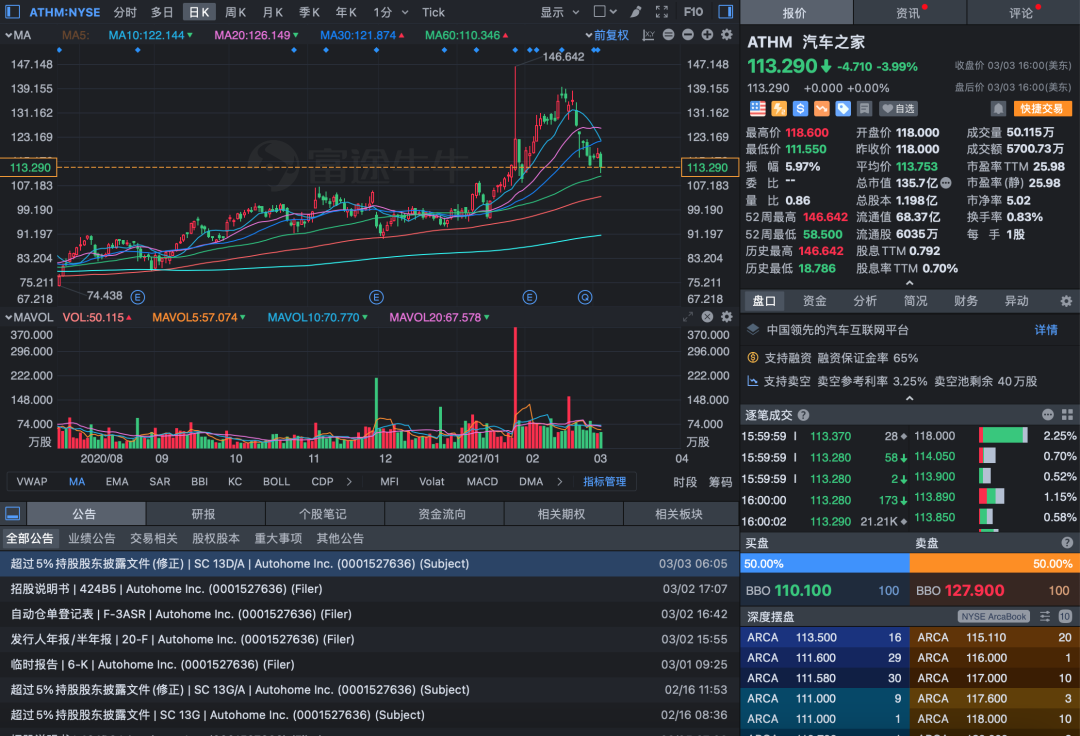Click the 逐笔成交 help question icon

pyautogui.click(x=803, y=415)
